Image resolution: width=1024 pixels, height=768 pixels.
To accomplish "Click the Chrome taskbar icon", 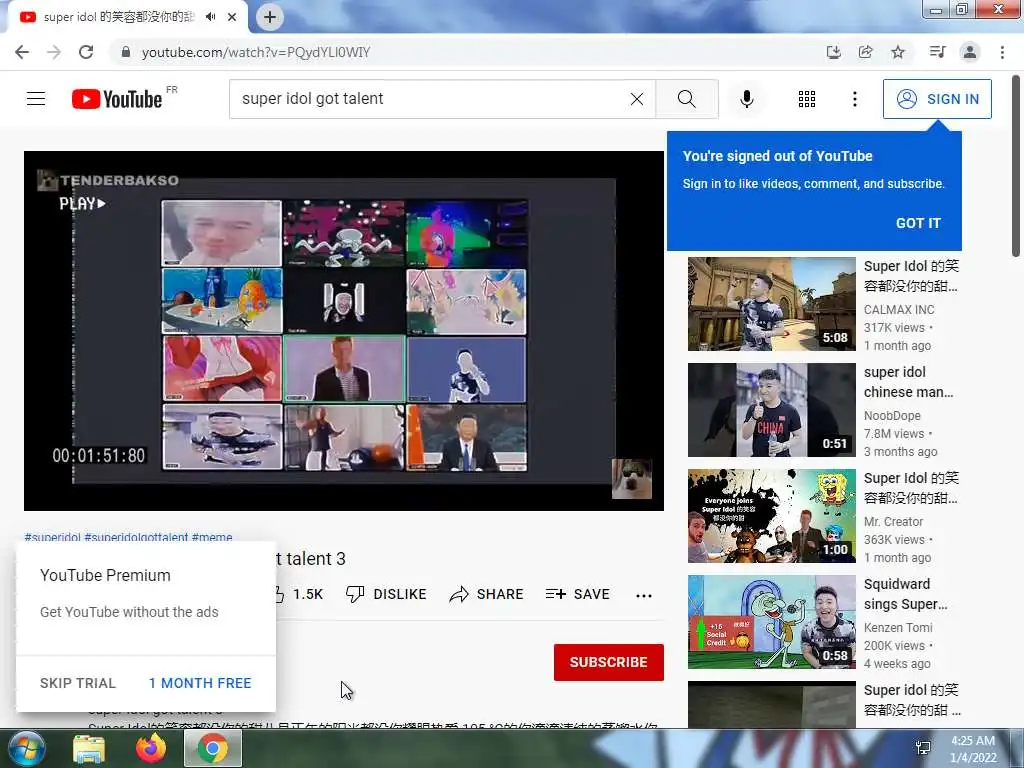I will [x=212, y=748].
